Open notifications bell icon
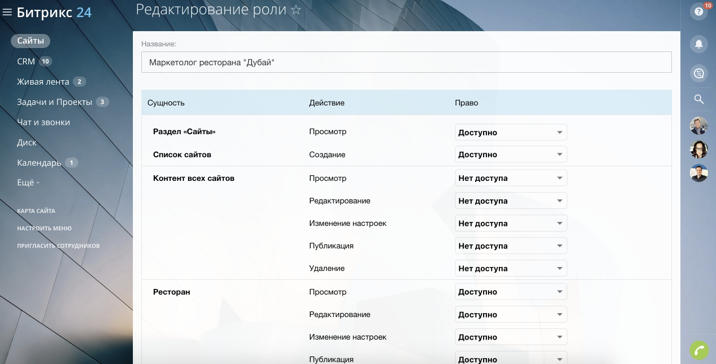 tap(699, 44)
